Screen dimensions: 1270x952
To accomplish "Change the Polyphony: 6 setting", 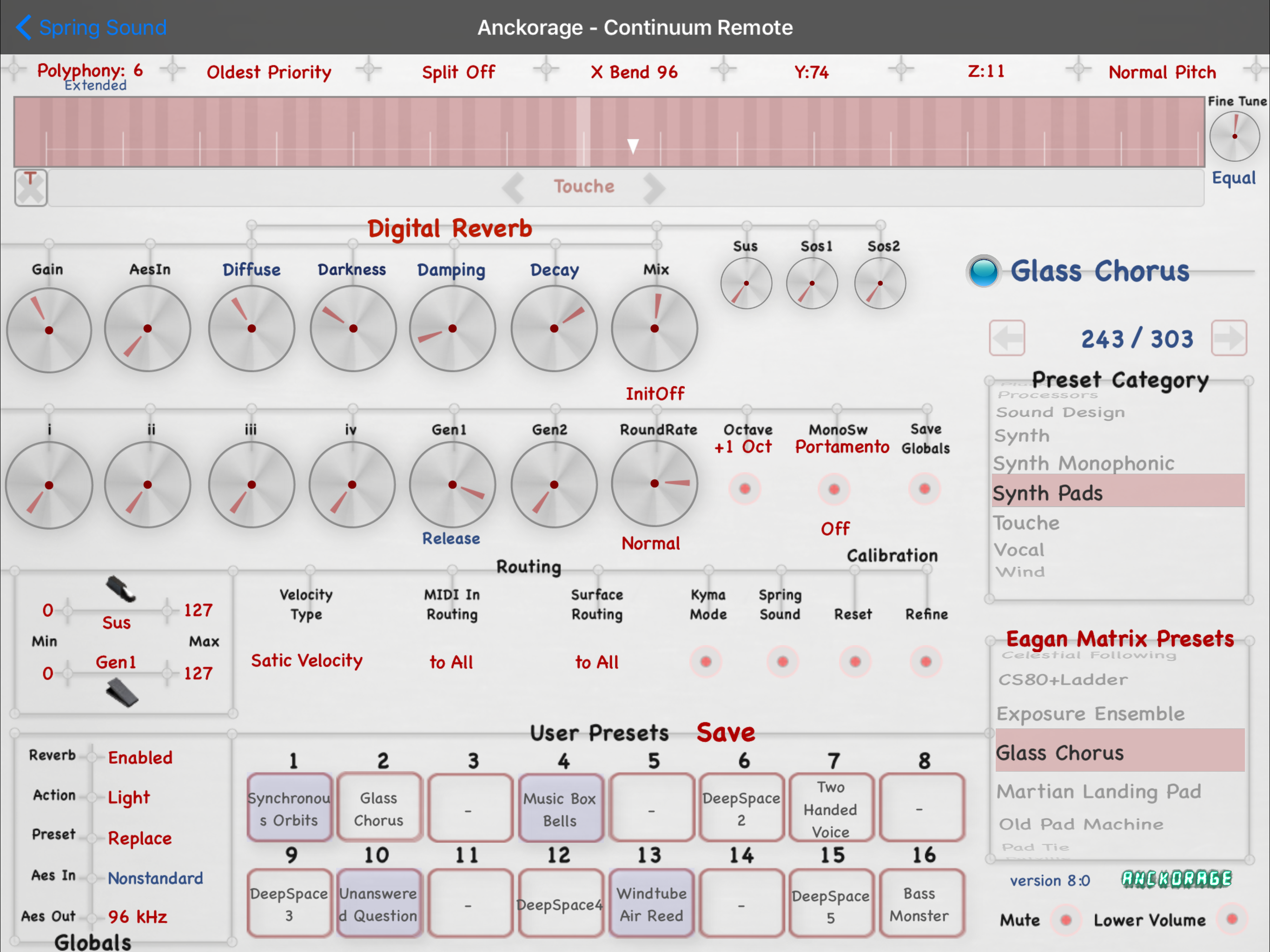I will 90,71.
